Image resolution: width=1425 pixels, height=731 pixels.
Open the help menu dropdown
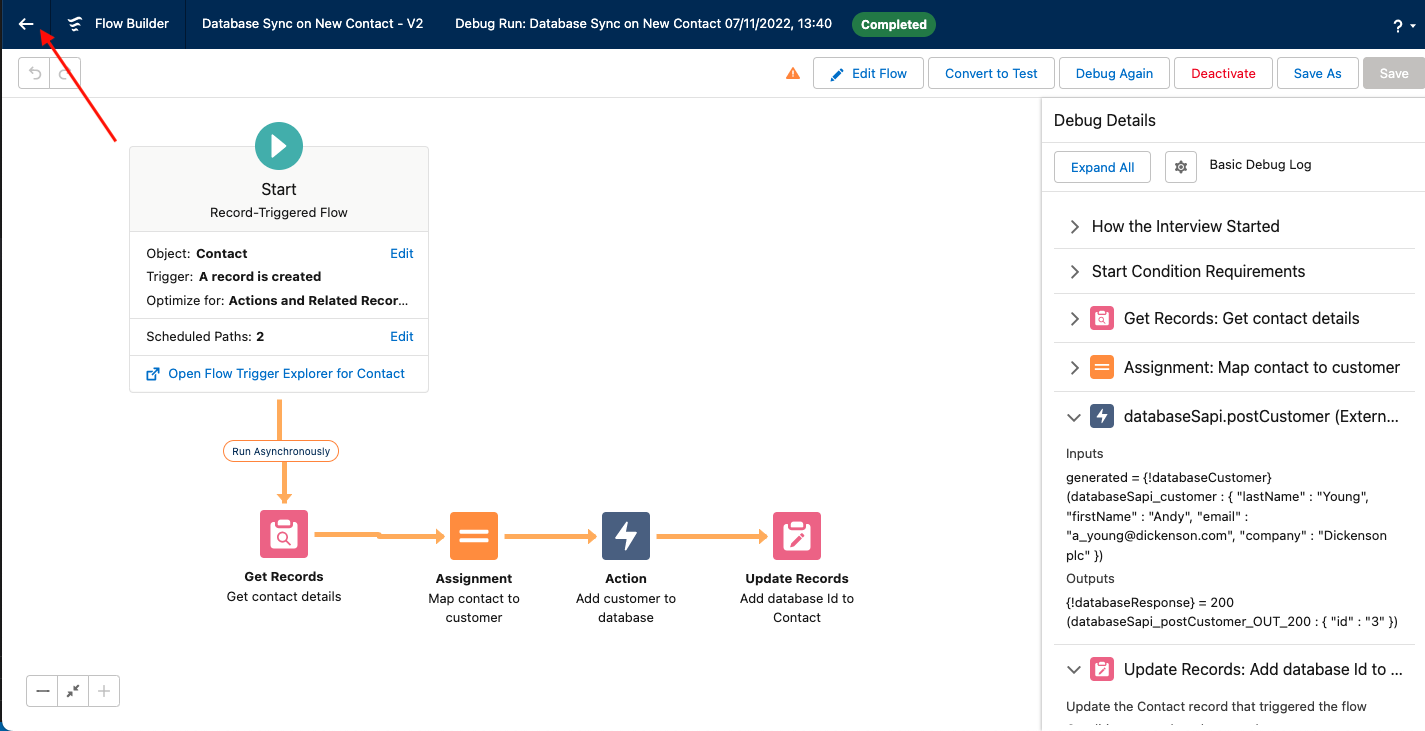coord(1403,26)
